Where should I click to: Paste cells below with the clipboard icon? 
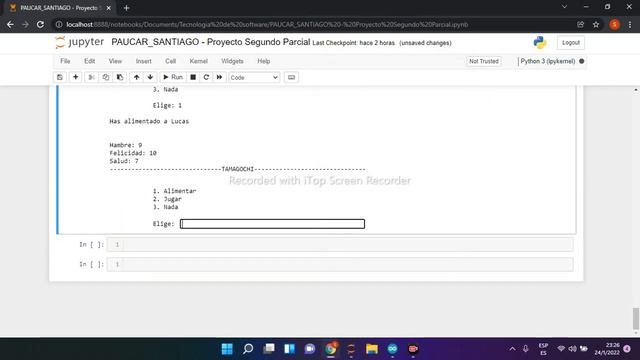click(120, 77)
